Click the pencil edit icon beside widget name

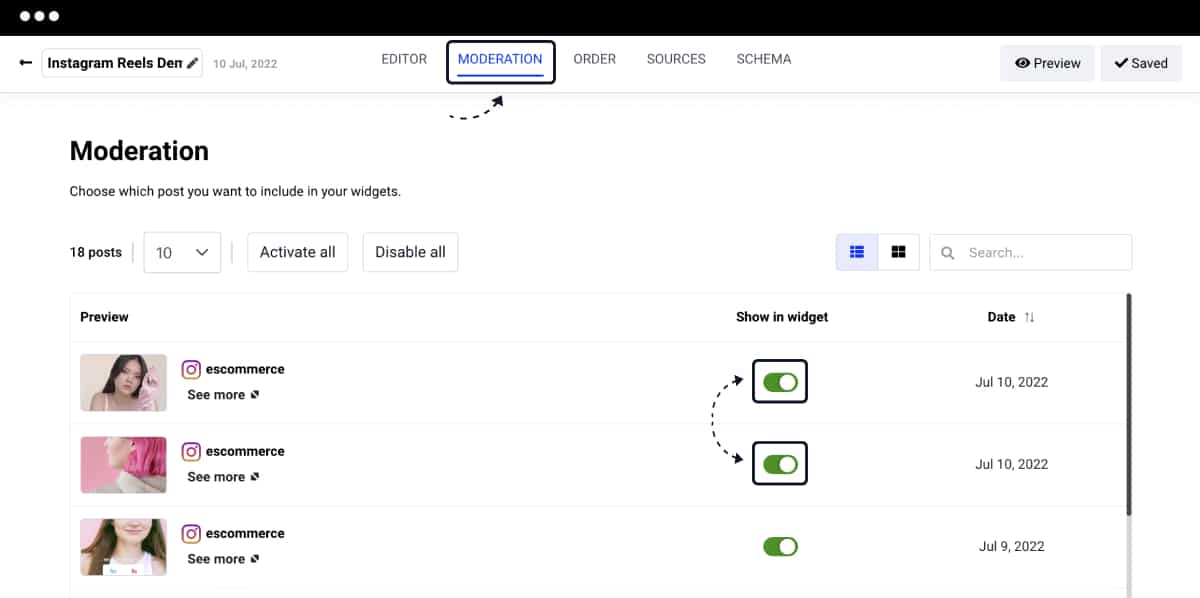(192, 63)
